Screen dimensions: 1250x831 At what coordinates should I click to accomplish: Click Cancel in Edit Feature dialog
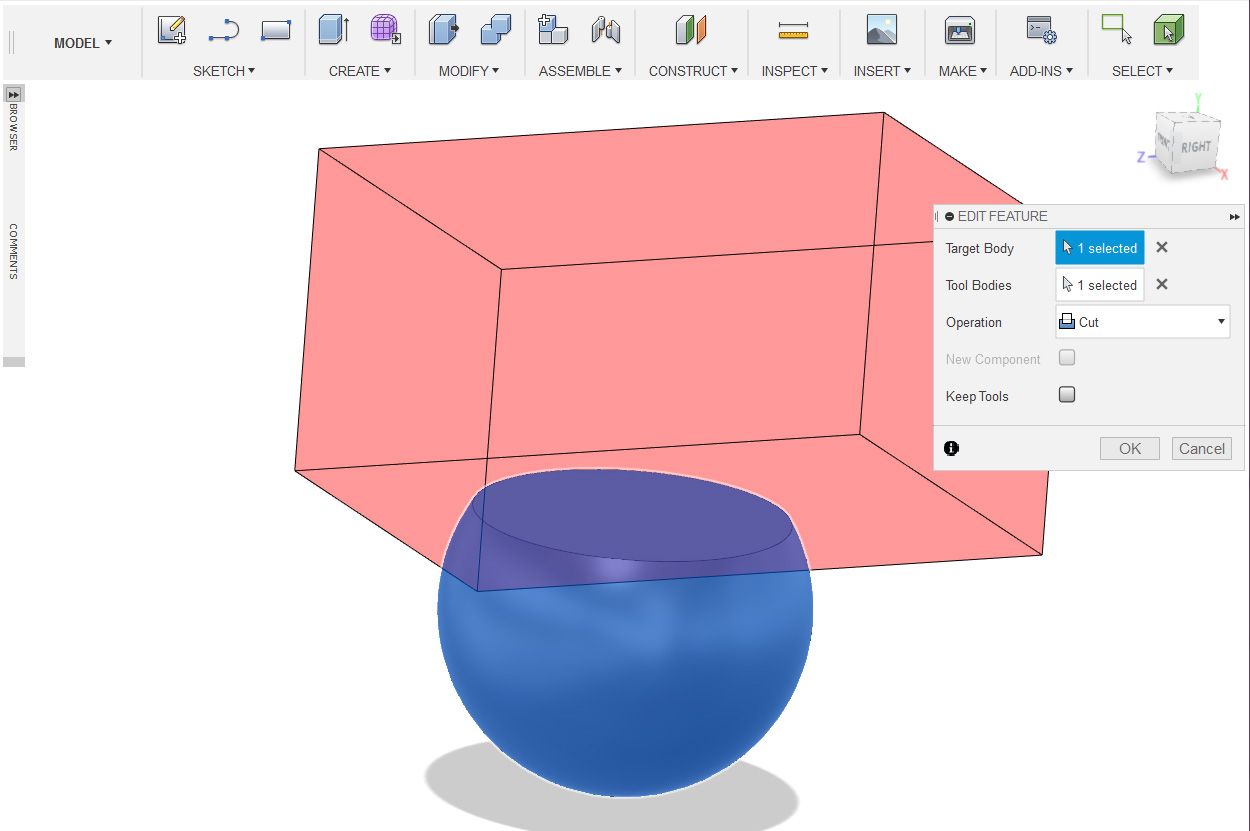[1202, 448]
